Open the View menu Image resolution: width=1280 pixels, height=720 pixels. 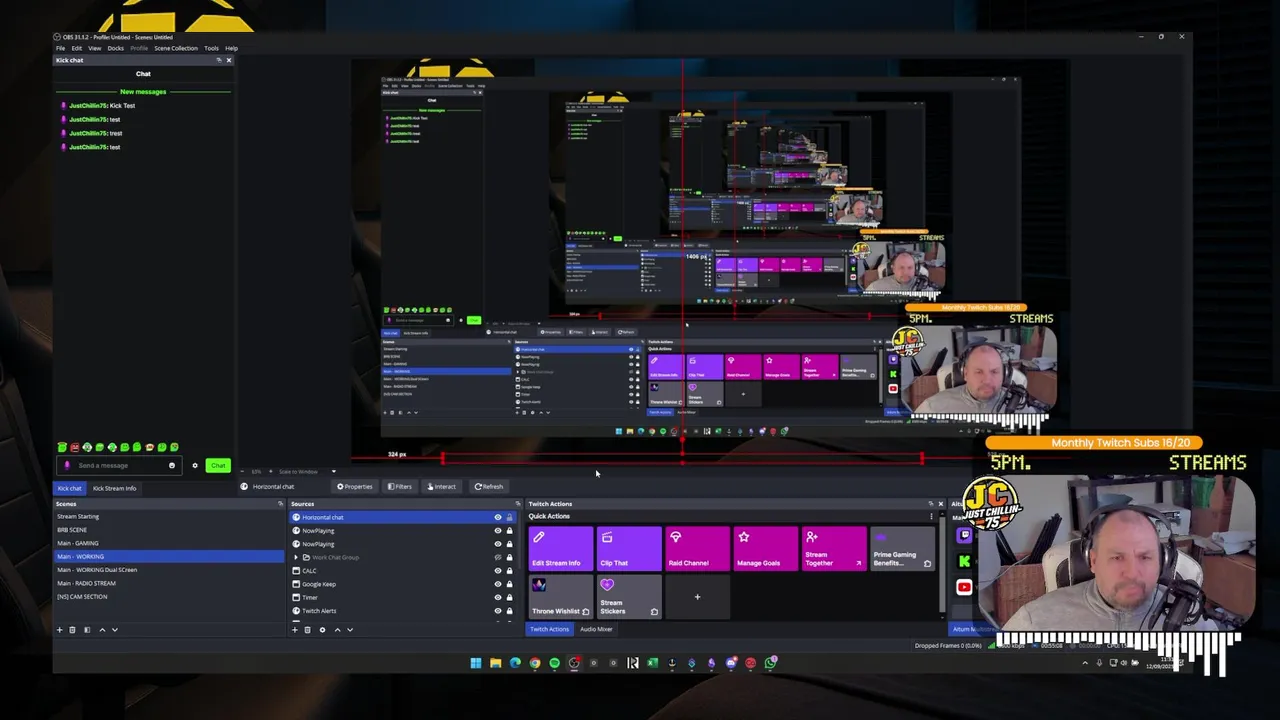pyautogui.click(x=94, y=48)
